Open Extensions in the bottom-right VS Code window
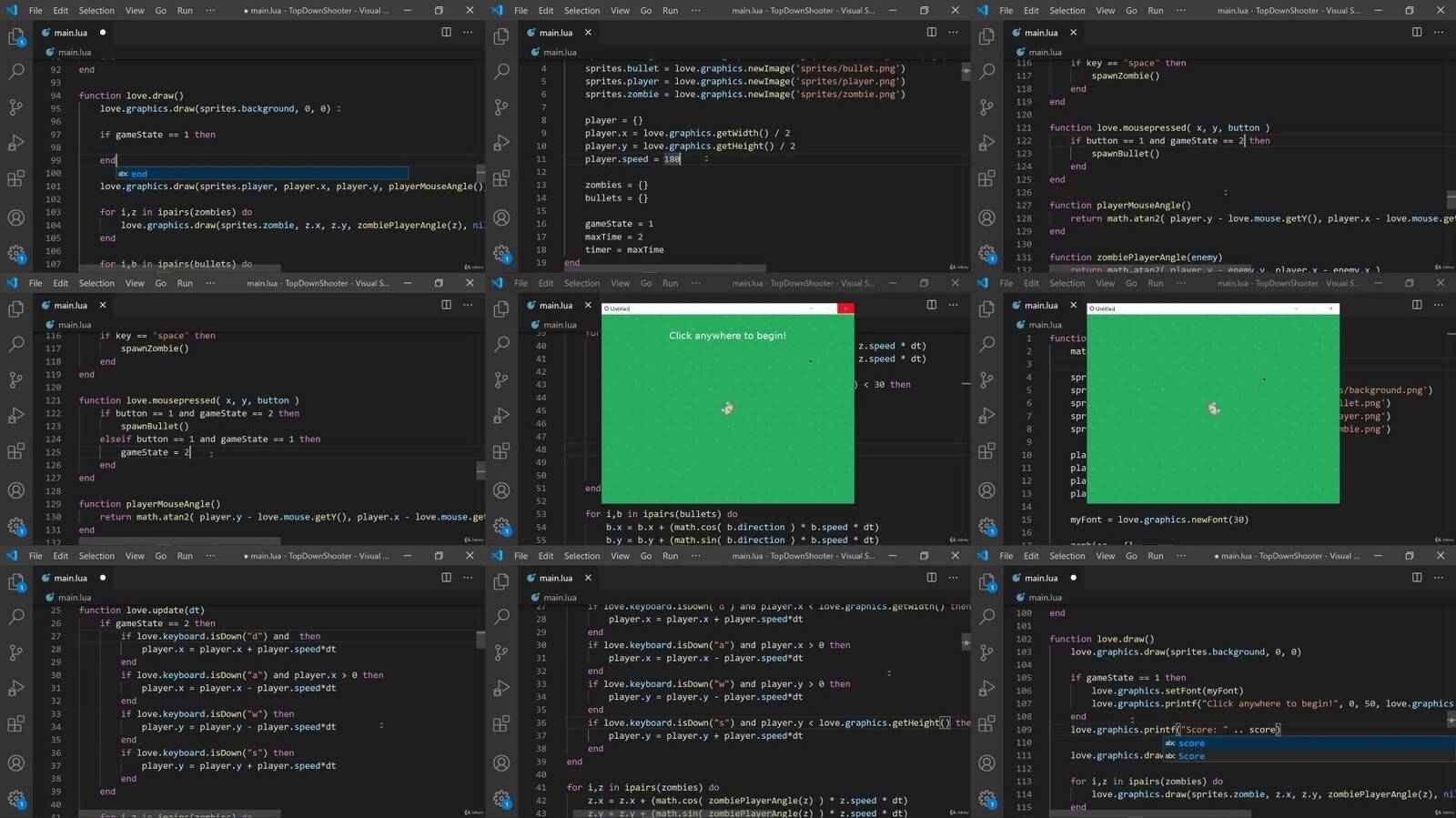This screenshot has height=818, width=1456. (x=986, y=725)
